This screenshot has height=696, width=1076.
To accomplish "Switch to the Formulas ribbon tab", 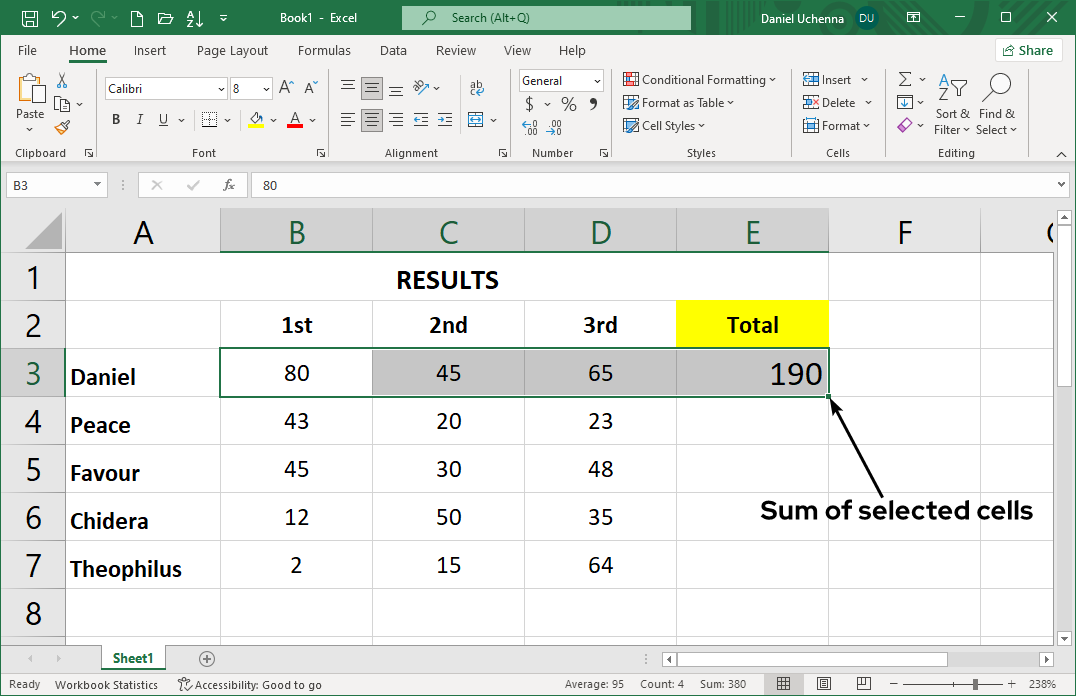I will (x=324, y=50).
